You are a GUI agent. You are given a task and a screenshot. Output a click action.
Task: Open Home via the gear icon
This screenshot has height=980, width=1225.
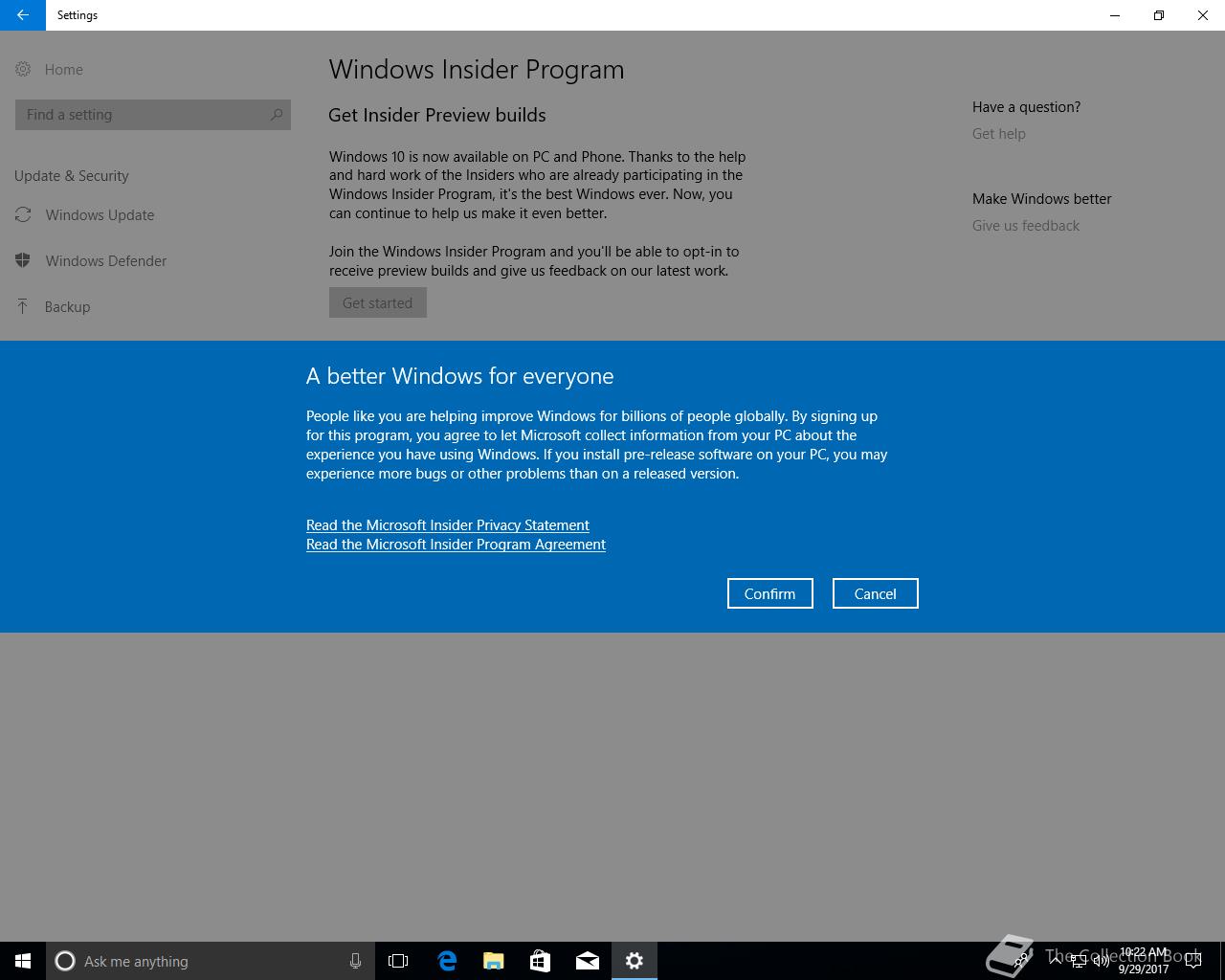click(x=23, y=69)
